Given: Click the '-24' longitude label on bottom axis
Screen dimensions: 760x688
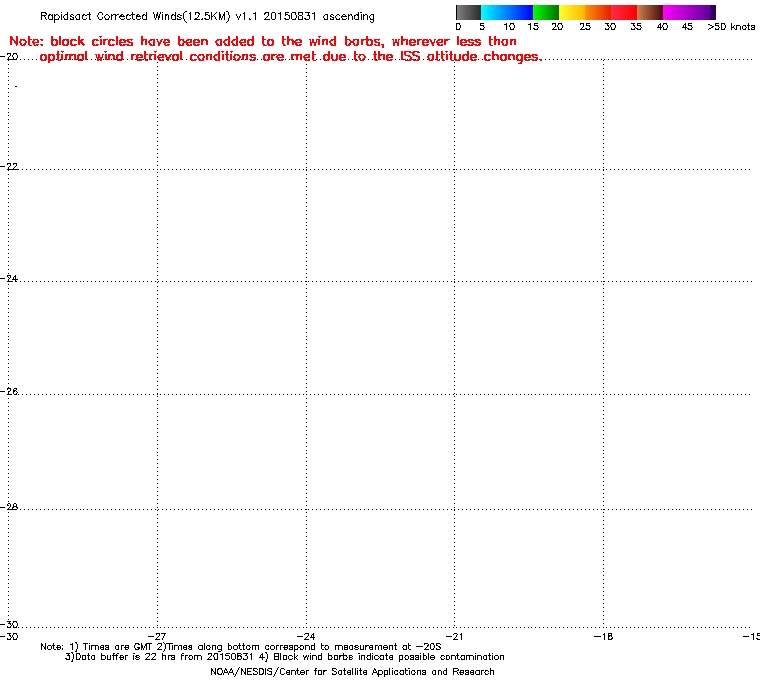Looking at the screenshot, I should (x=306, y=637).
